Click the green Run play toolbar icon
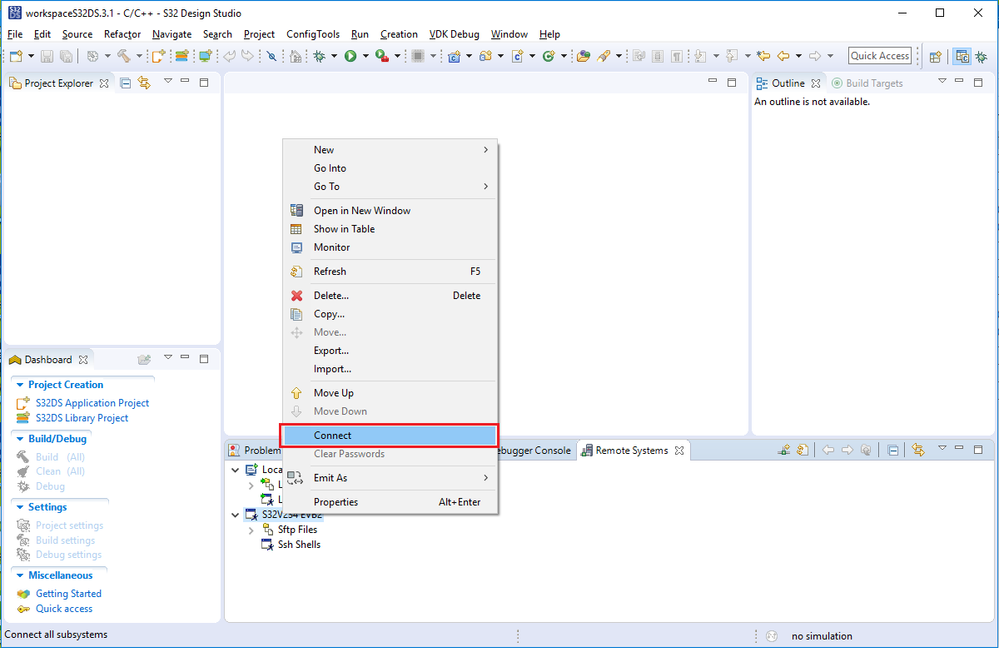The width and height of the screenshot is (999, 648). [350, 56]
